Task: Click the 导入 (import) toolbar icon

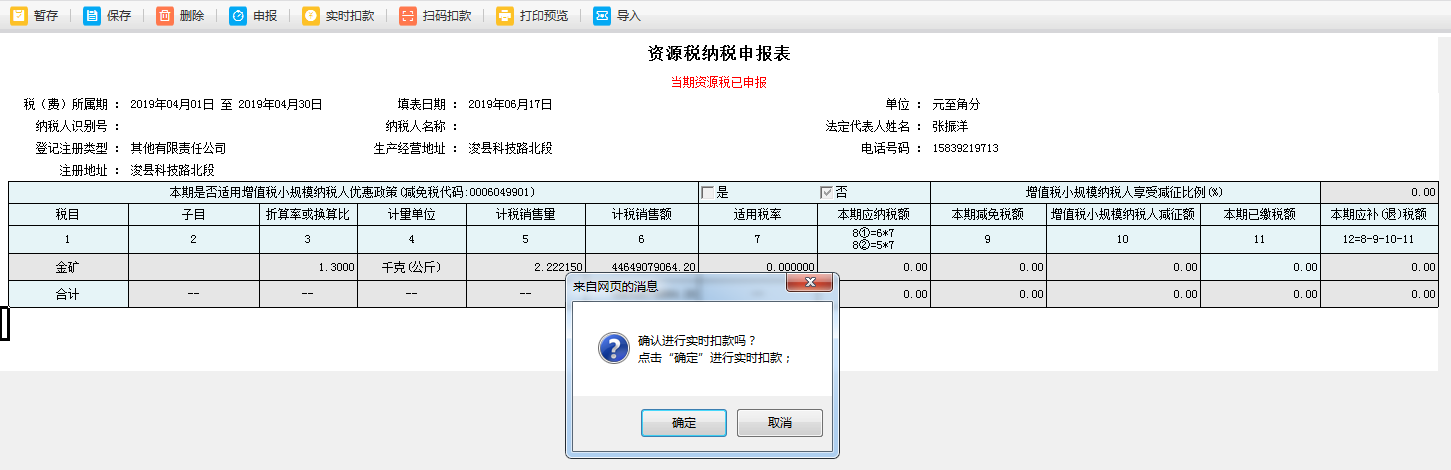Action: 602,16
